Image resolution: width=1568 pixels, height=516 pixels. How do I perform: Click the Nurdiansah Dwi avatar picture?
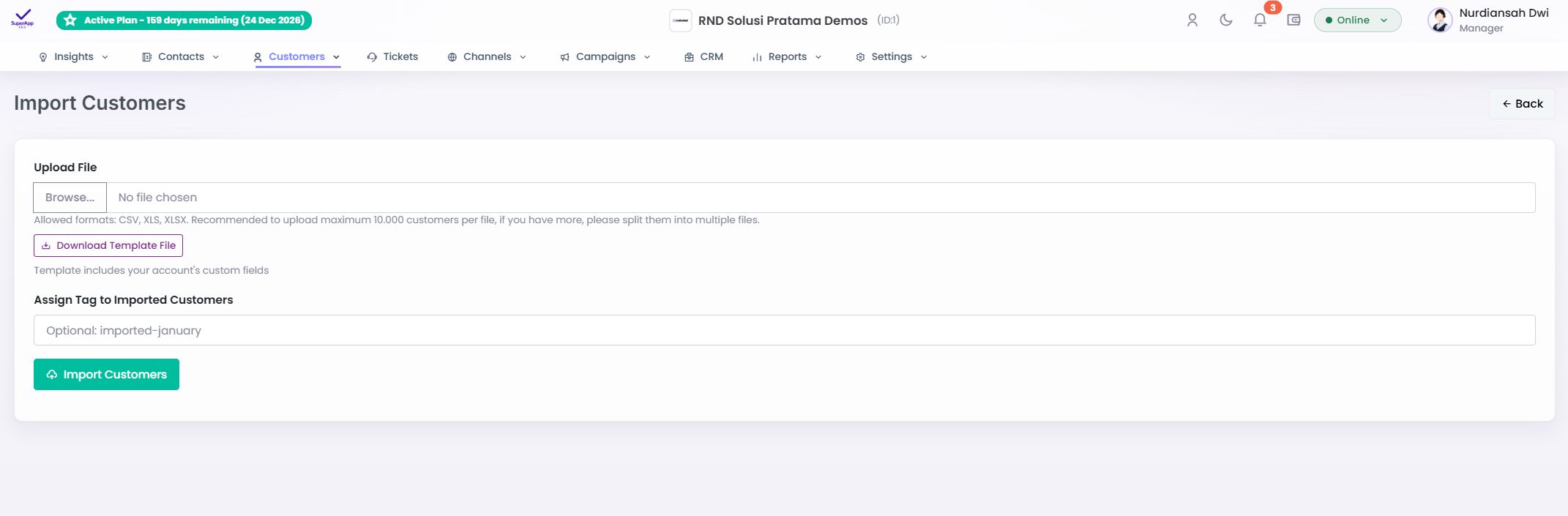[x=1440, y=20]
